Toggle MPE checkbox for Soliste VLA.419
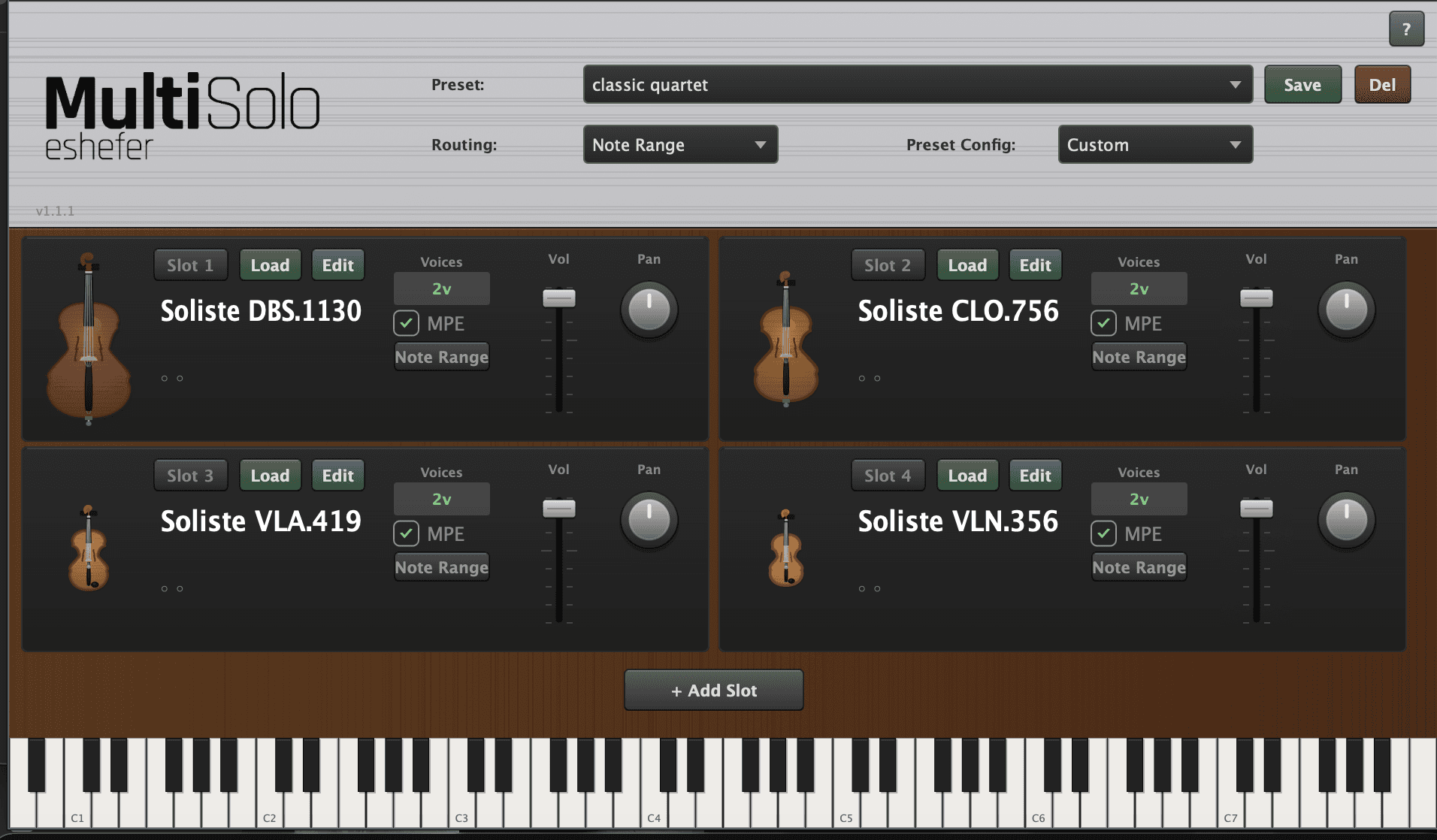 coord(407,534)
